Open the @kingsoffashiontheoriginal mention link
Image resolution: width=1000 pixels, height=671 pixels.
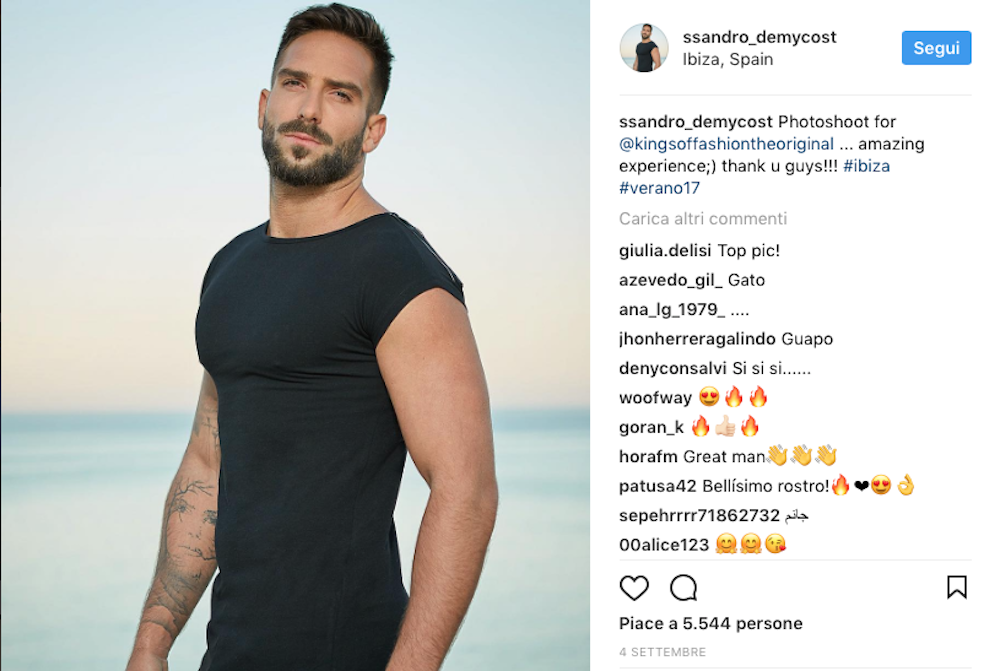(726, 144)
